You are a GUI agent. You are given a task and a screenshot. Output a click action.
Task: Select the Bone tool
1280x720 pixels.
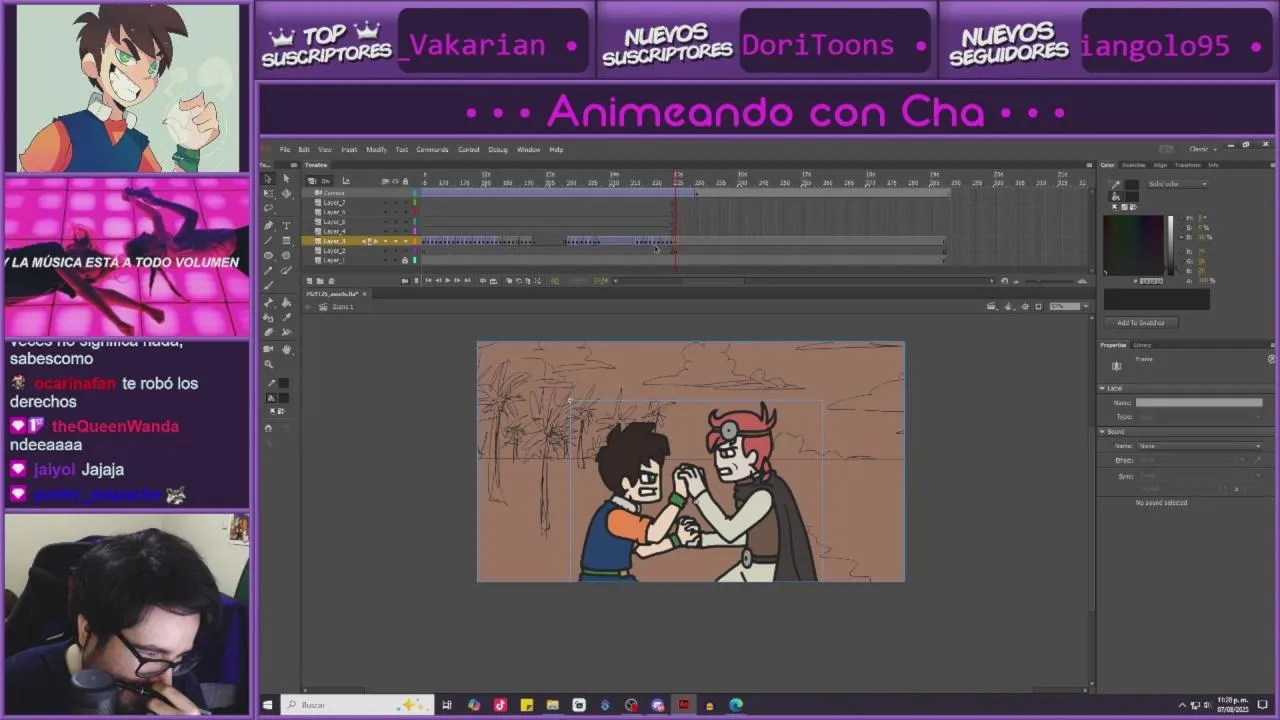268,302
